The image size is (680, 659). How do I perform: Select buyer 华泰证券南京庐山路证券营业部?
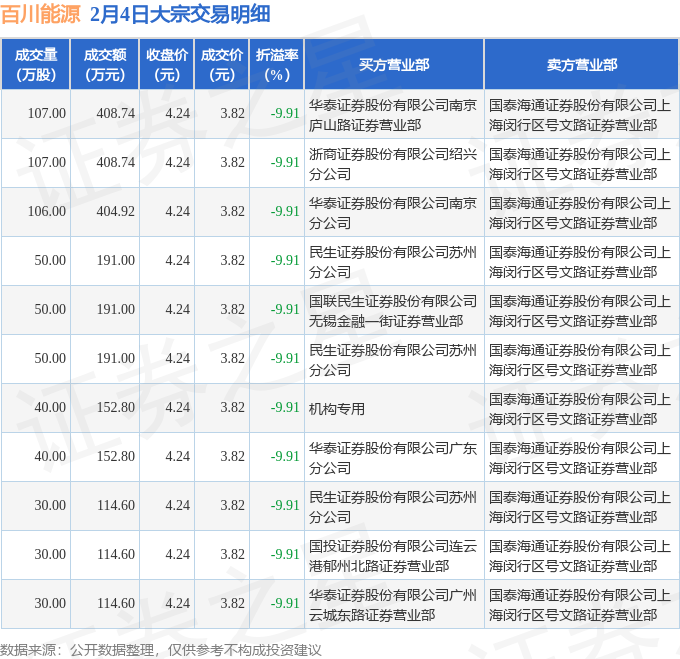[393, 114]
